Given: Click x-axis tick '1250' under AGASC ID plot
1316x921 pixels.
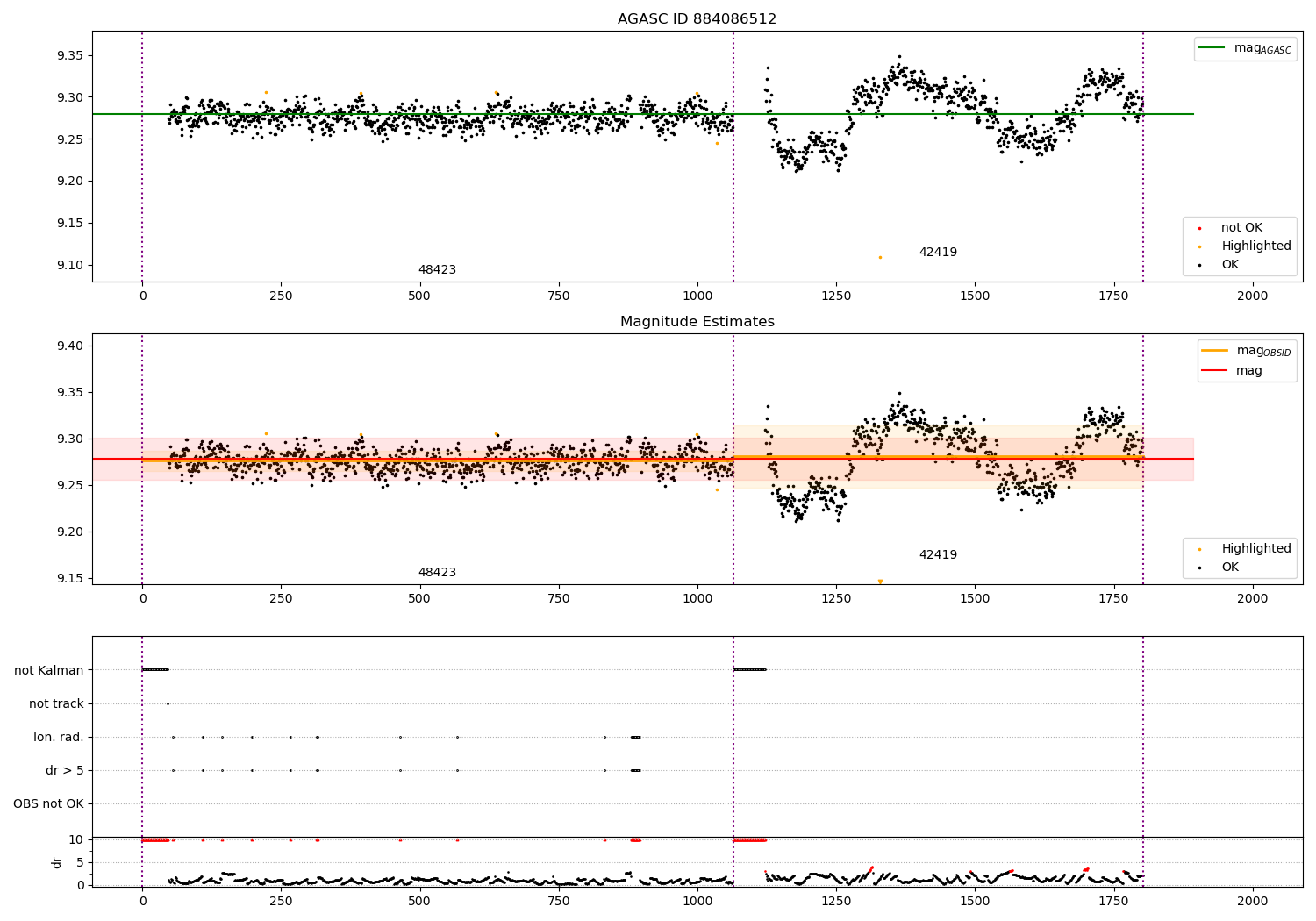Looking at the screenshot, I should coord(836,296).
